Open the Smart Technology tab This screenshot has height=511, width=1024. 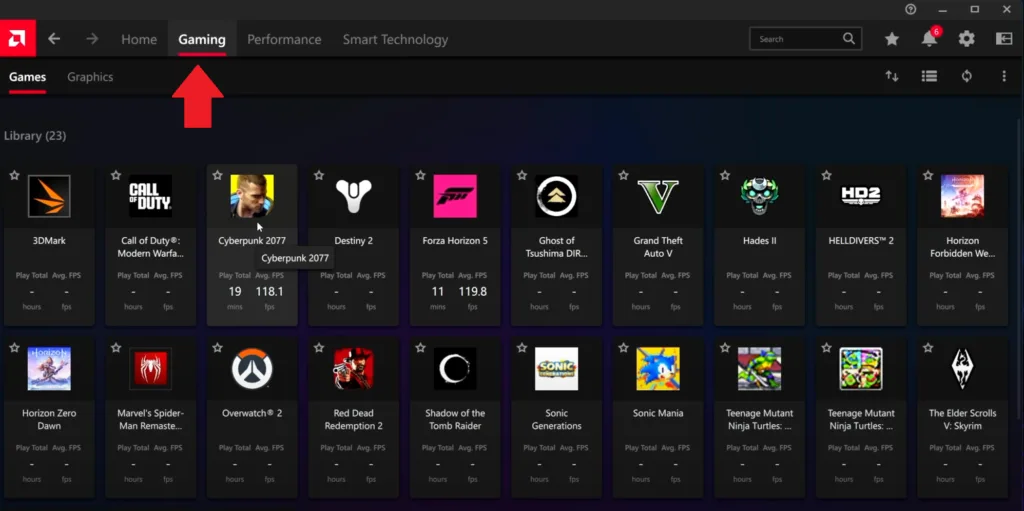pos(395,39)
